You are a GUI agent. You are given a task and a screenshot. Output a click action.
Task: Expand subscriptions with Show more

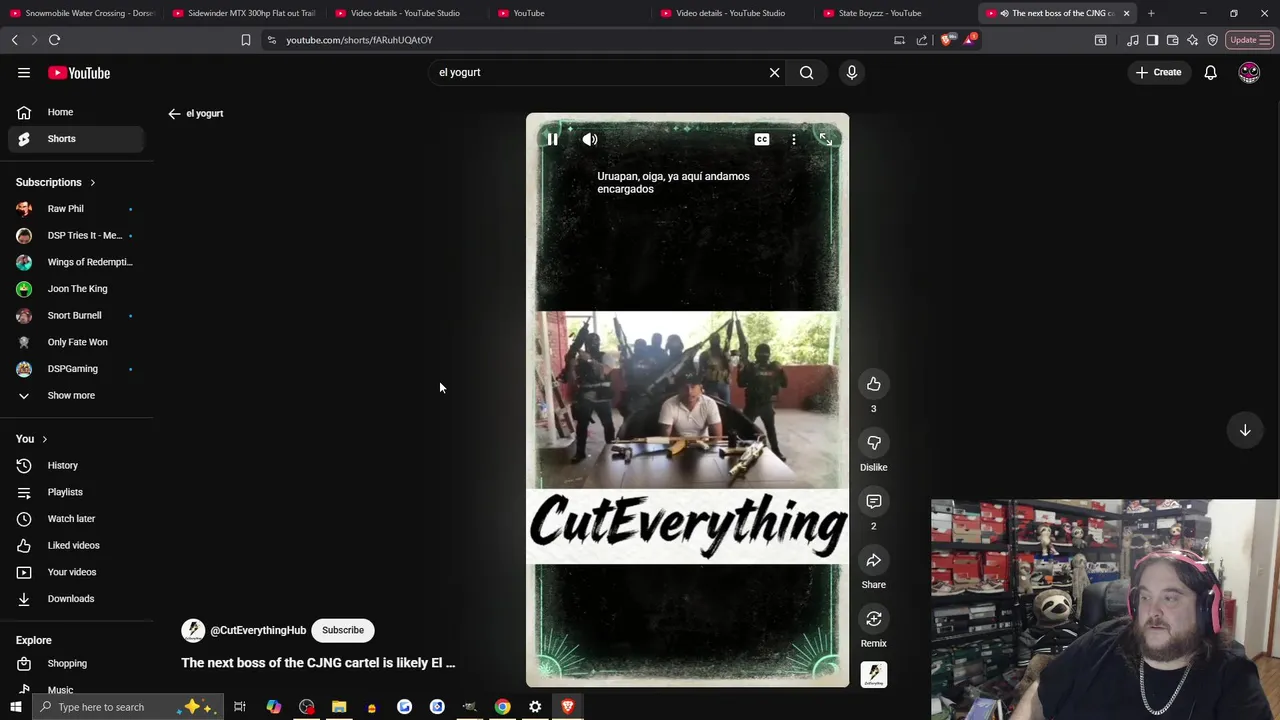(76, 395)
